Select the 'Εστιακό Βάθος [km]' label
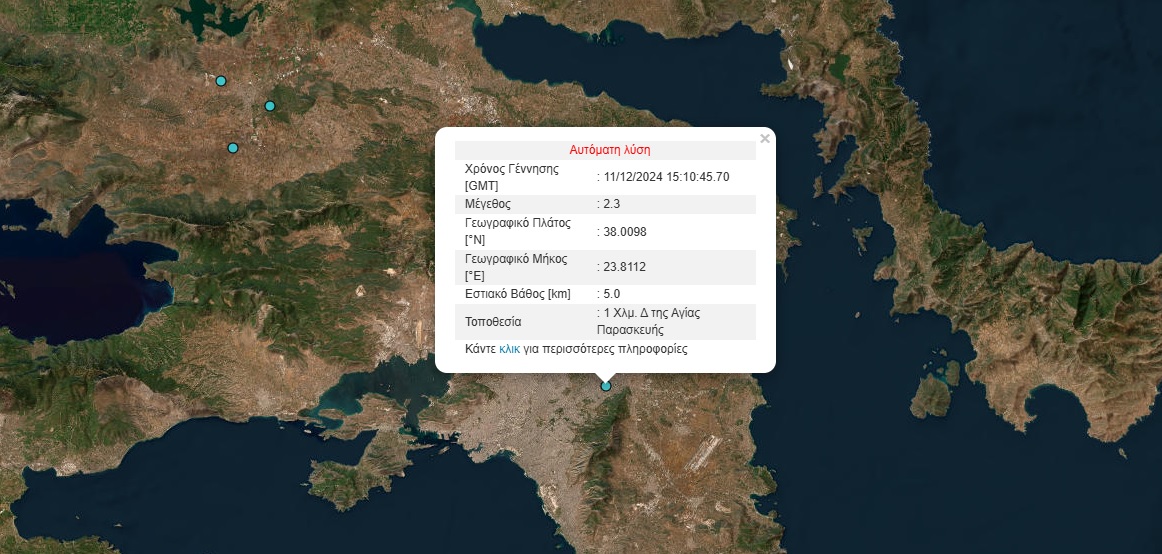1162x554 pixels. 518,295
